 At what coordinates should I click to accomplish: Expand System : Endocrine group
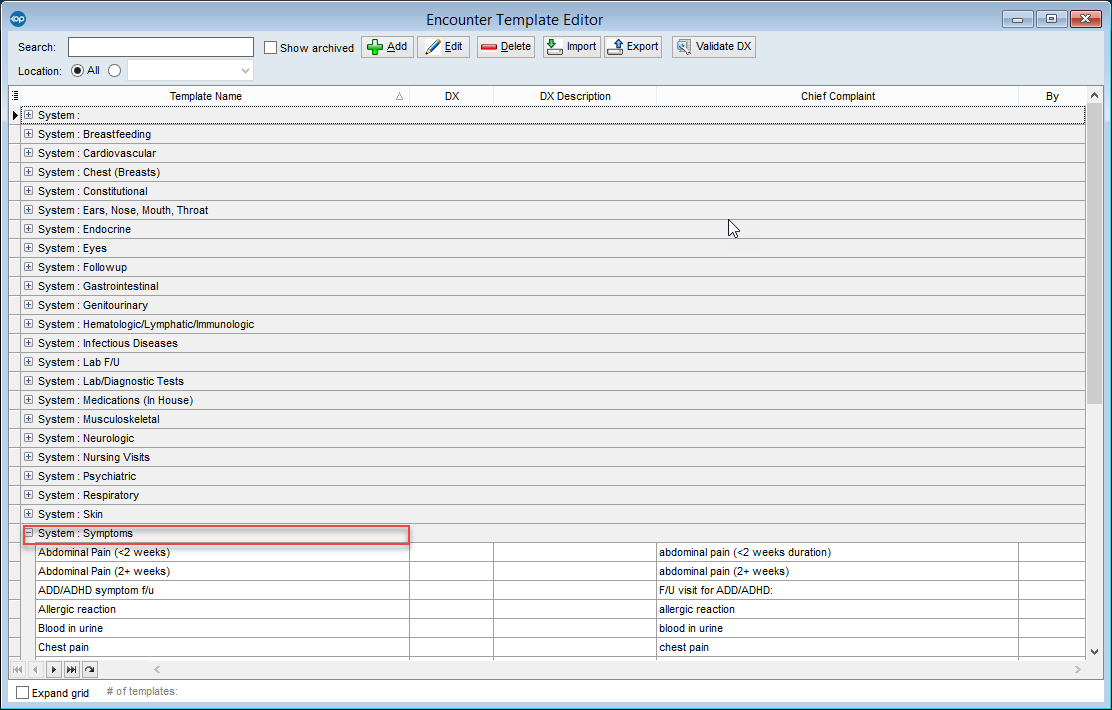[28, 228]
